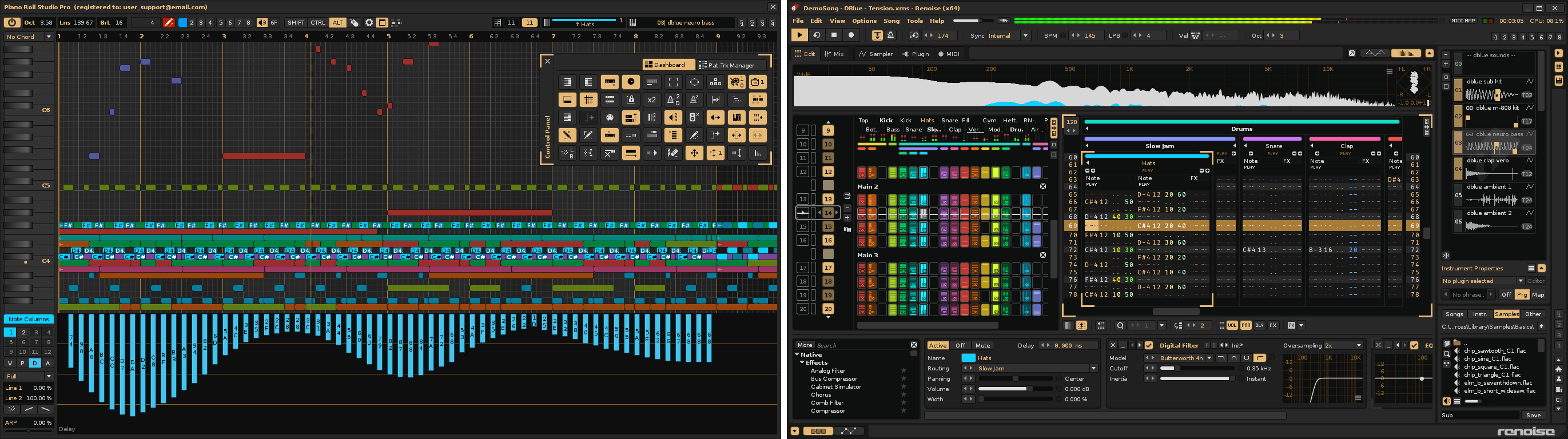This screenshot has height=439, width=1568.
Task: Toggle the SHIFT modifier button
Action: tap(296, 22)
